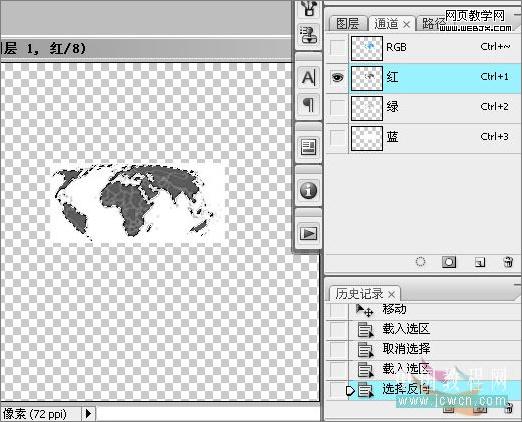Switch to the 图层 tab

point(347,24)
